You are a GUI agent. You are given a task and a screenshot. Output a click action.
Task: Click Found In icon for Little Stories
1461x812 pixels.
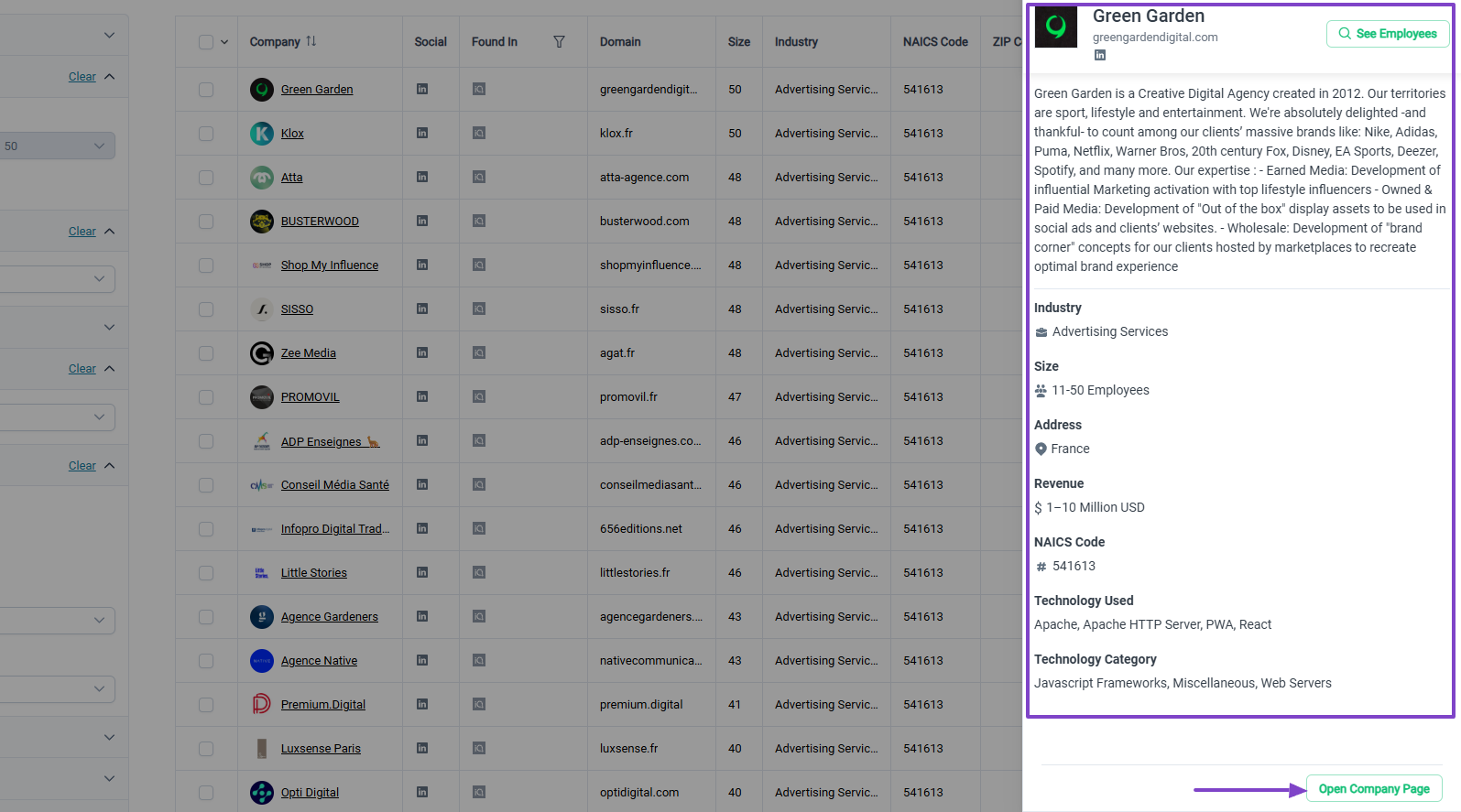[479, 572]
